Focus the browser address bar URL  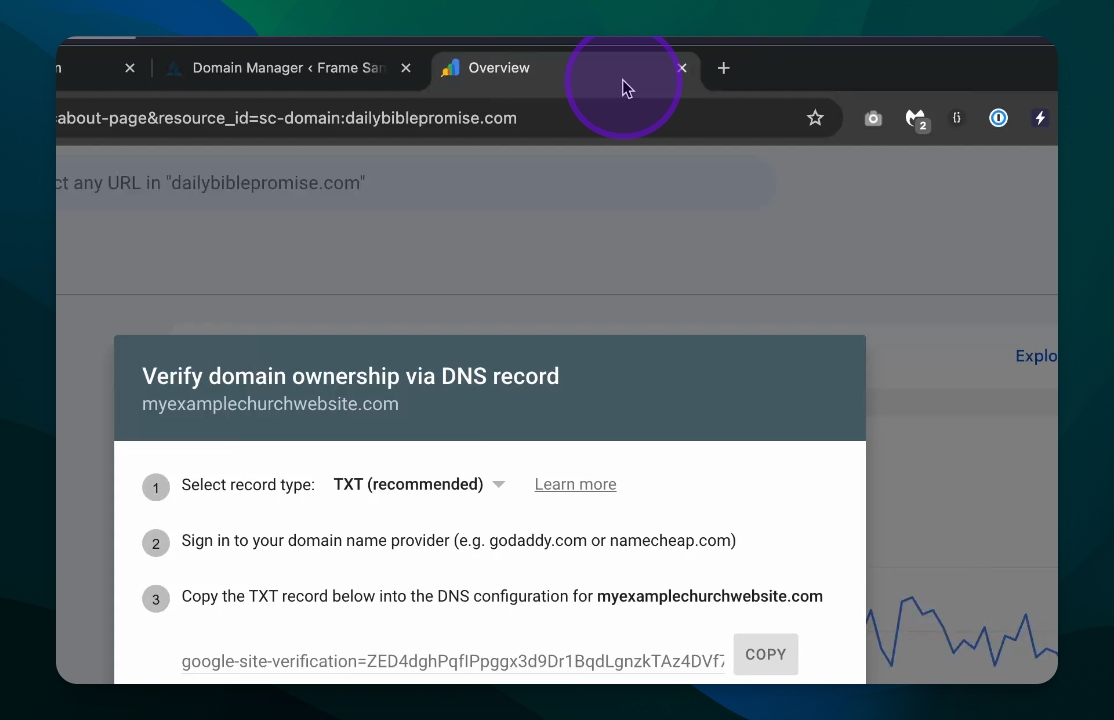click(287, 118)
